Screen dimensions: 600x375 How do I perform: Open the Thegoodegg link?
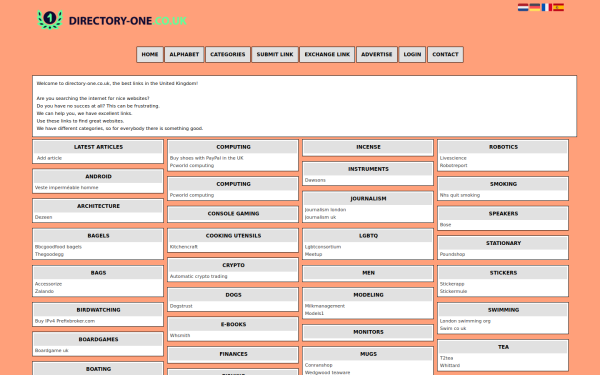(x=49, y=254)
